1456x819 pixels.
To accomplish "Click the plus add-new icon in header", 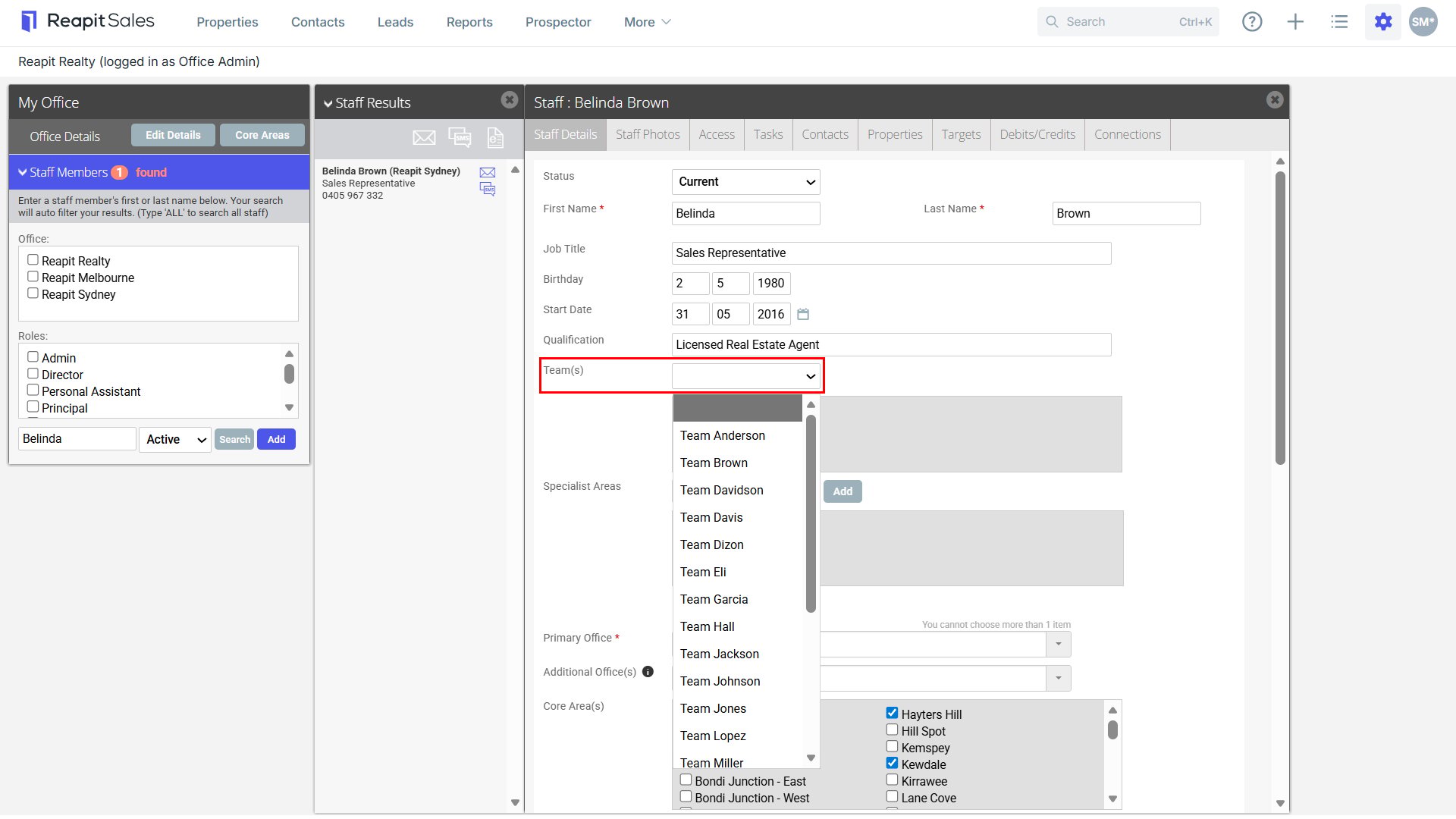I will (x=1295, y=22).
